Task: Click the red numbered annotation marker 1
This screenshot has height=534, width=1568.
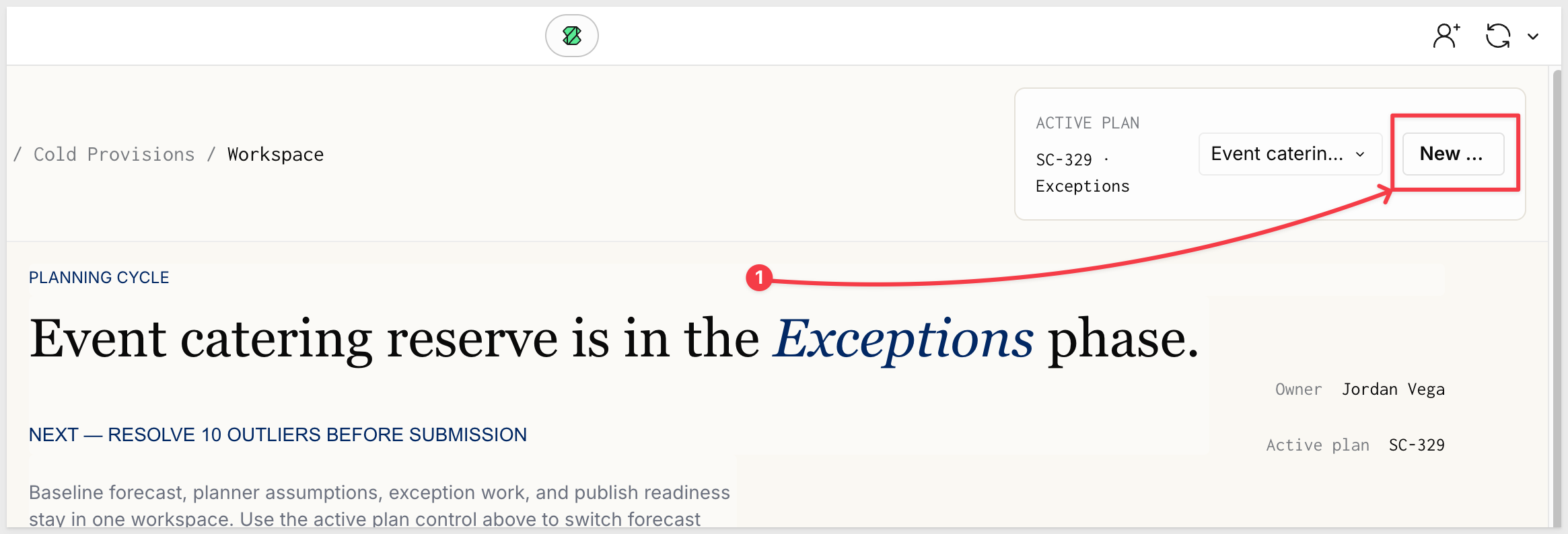Action: pyautogui.click(x=759, y=278)
